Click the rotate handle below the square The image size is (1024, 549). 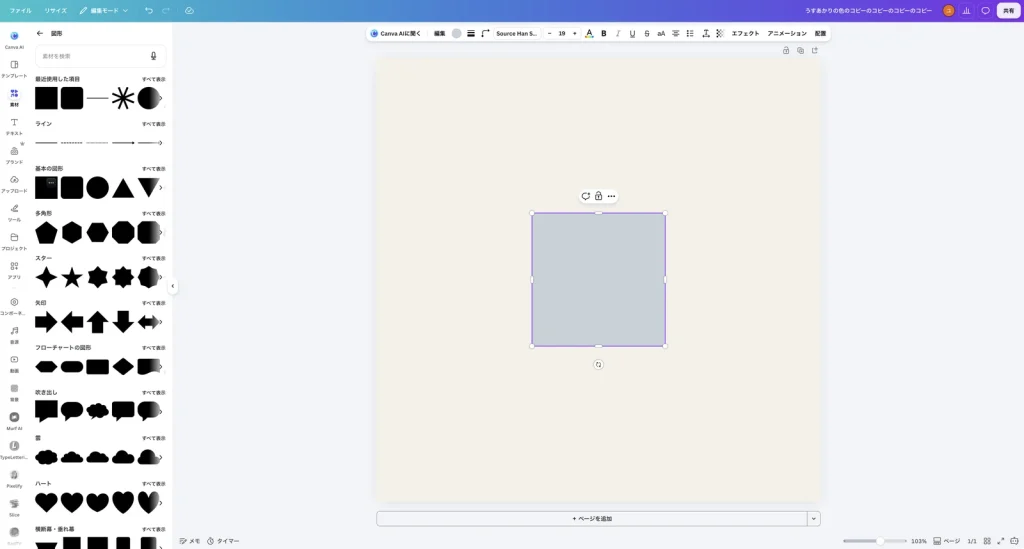coord(598,365)
